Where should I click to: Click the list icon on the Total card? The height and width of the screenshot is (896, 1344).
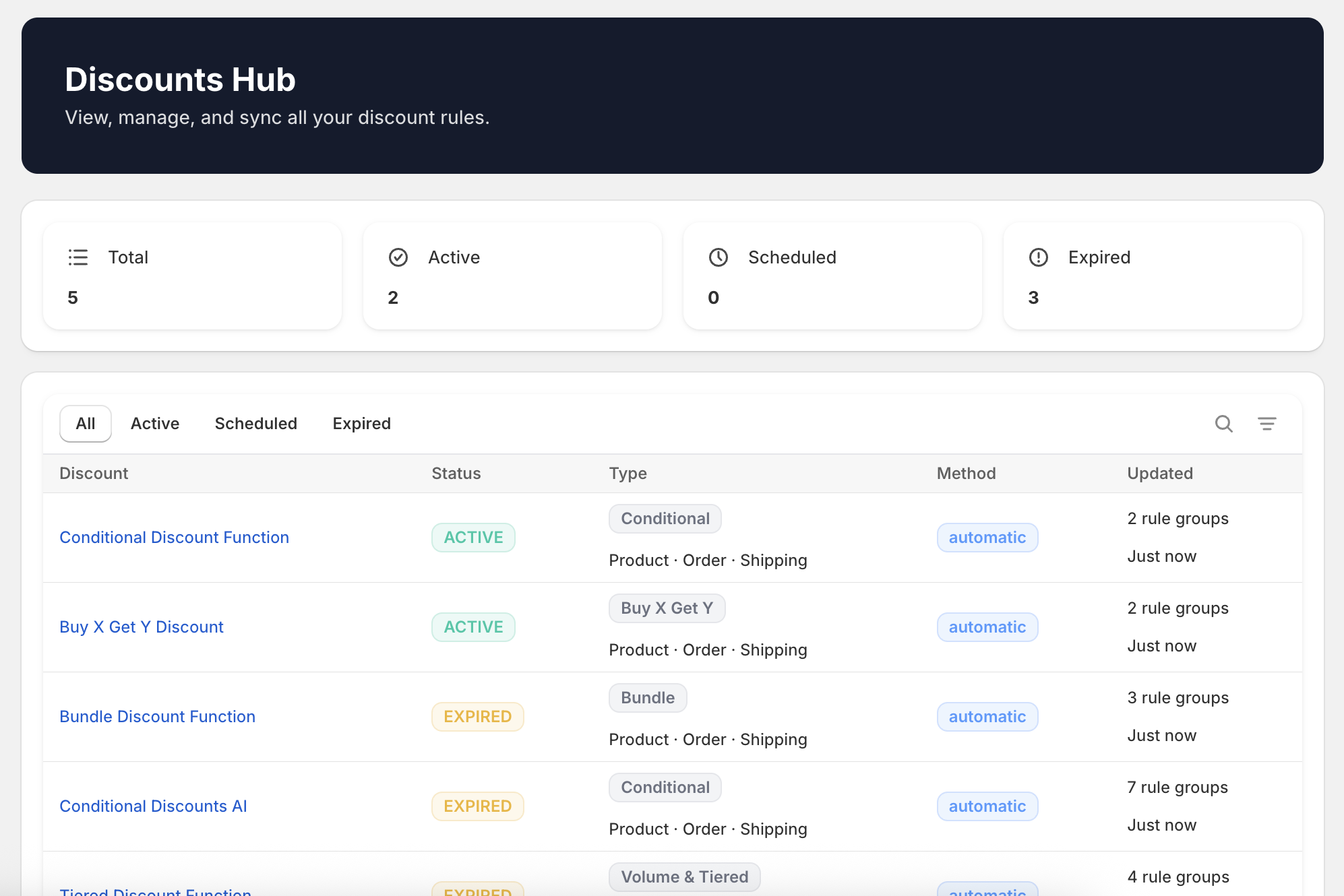click(x=78, y=257)
